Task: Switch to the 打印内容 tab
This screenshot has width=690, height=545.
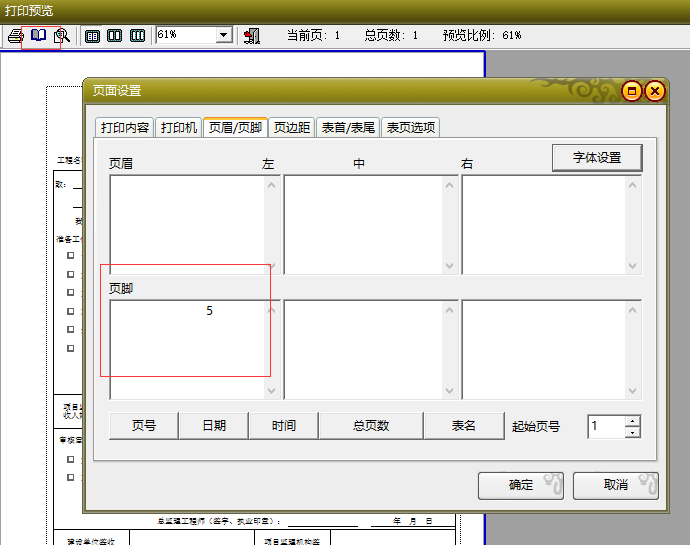Action: click(125, 128)
